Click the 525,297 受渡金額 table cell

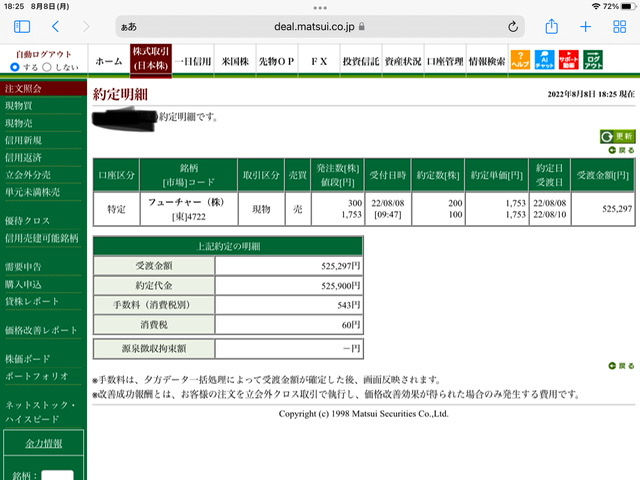click(603, 209)
